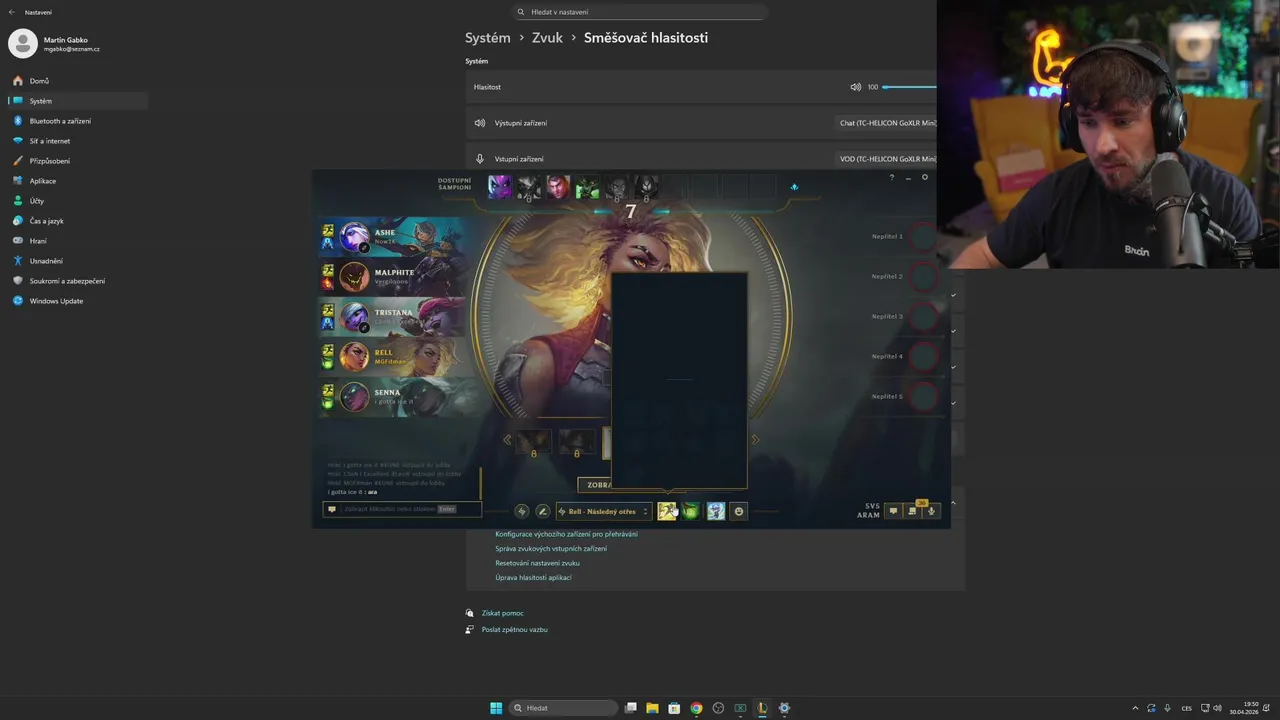Pick the red-haired champion from bench

point(558,187)
